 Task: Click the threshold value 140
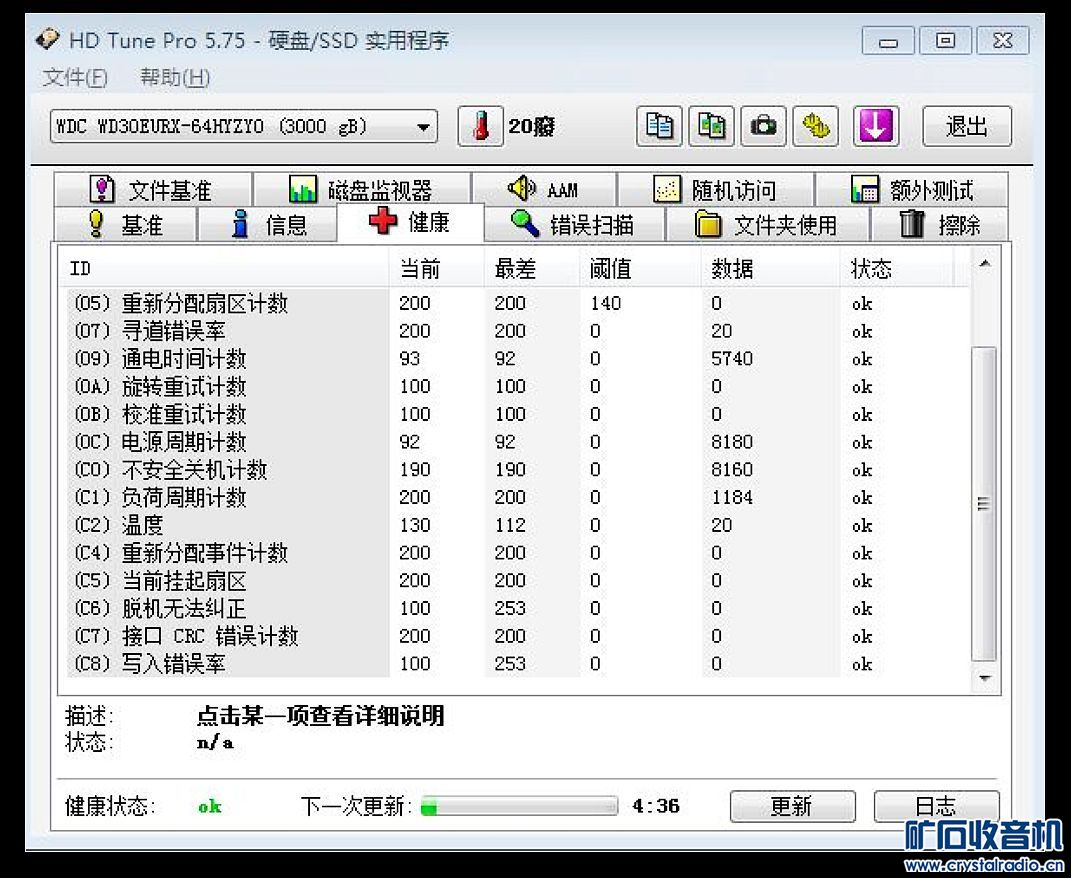[x=606, y=303]
